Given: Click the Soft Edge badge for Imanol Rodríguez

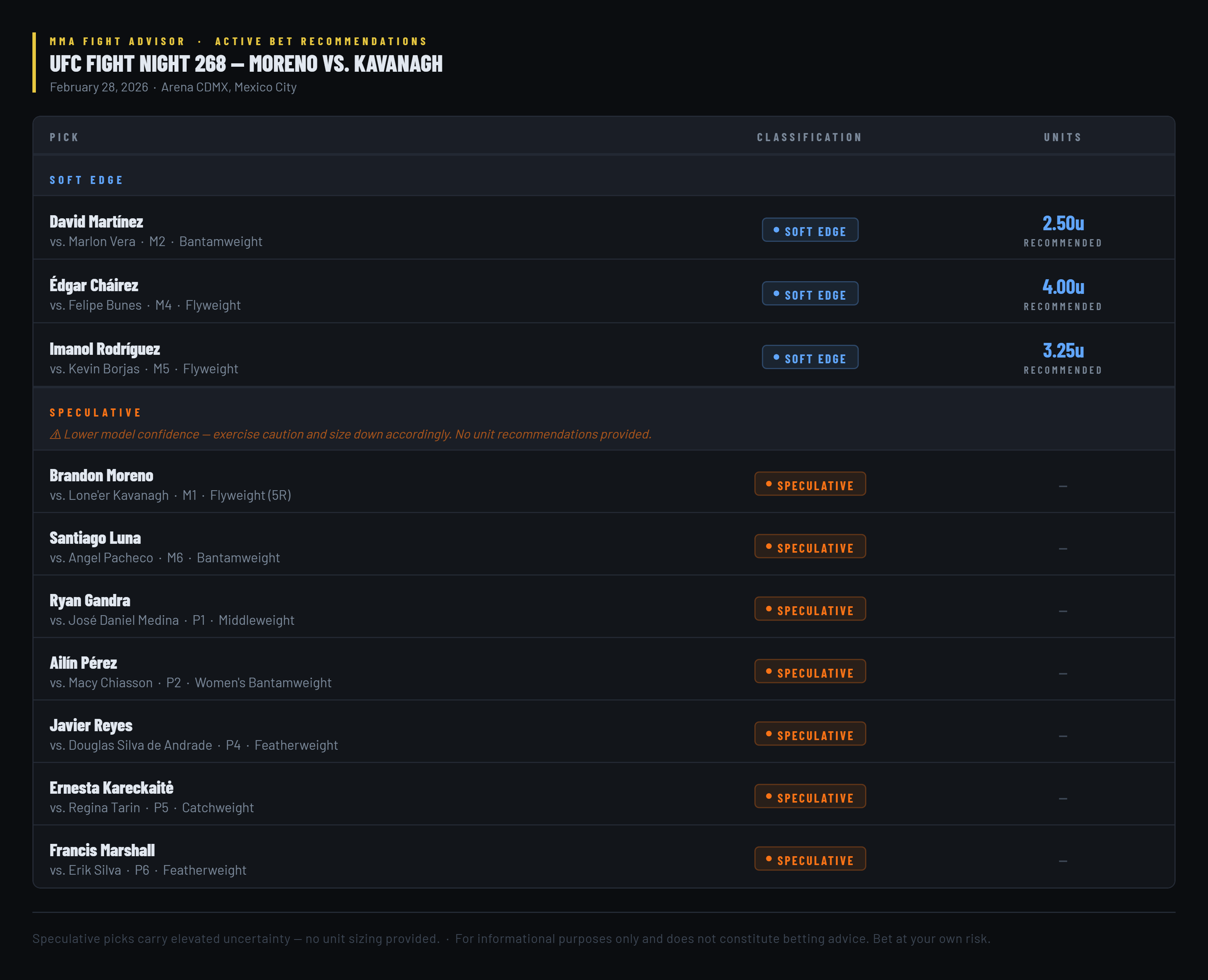Looking at the screenshot, I should click(810, 358).
